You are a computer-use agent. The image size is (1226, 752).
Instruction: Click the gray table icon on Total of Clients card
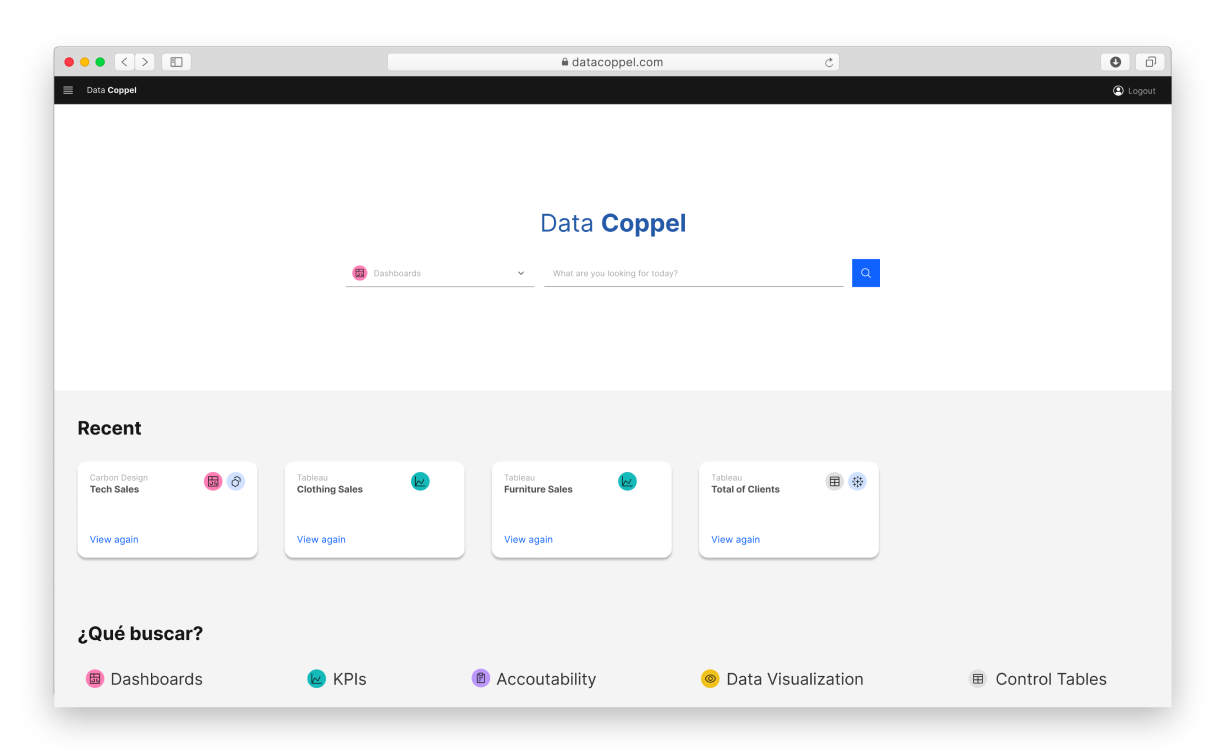pos(834,481)
